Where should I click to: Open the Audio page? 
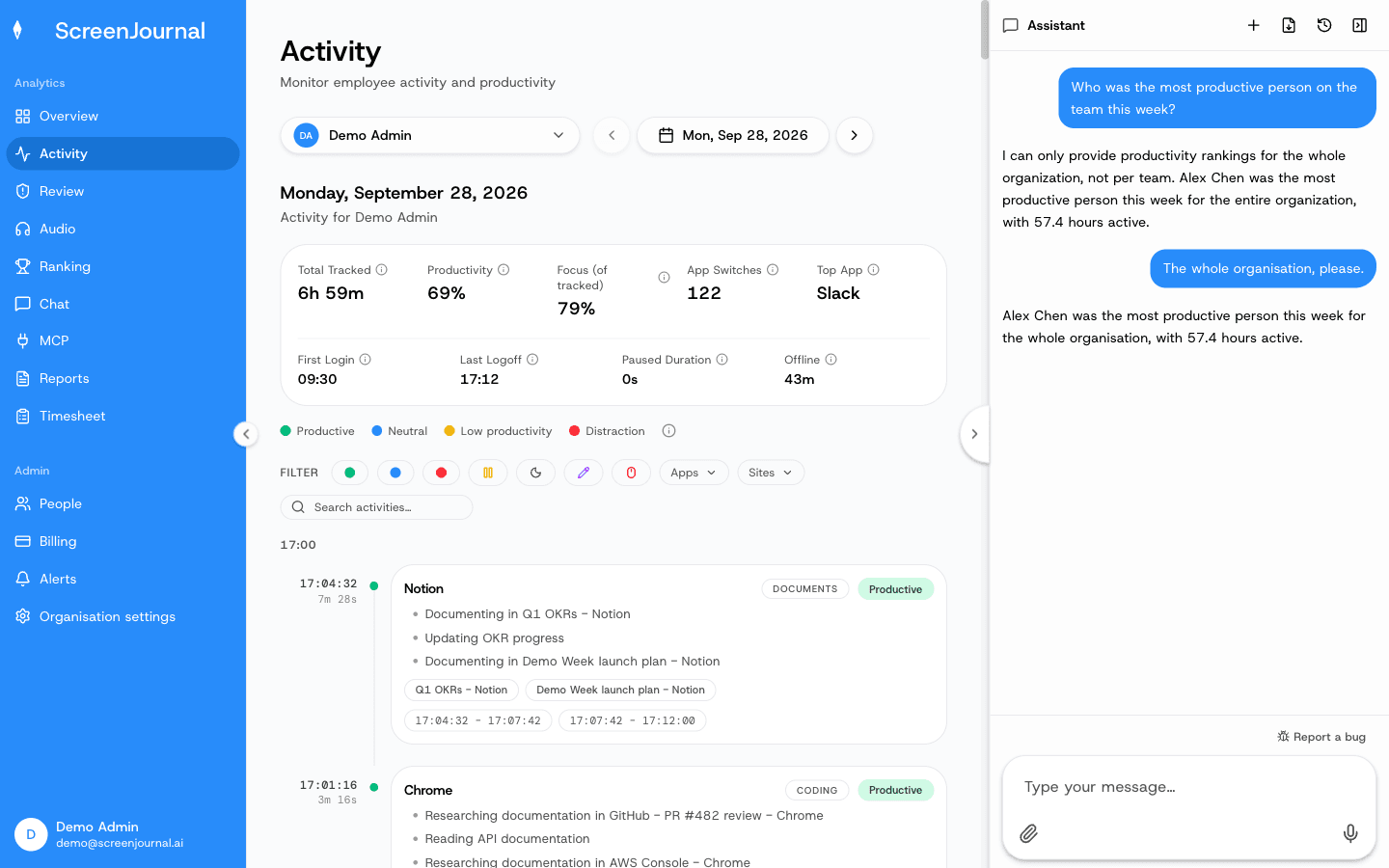[123, 229]
